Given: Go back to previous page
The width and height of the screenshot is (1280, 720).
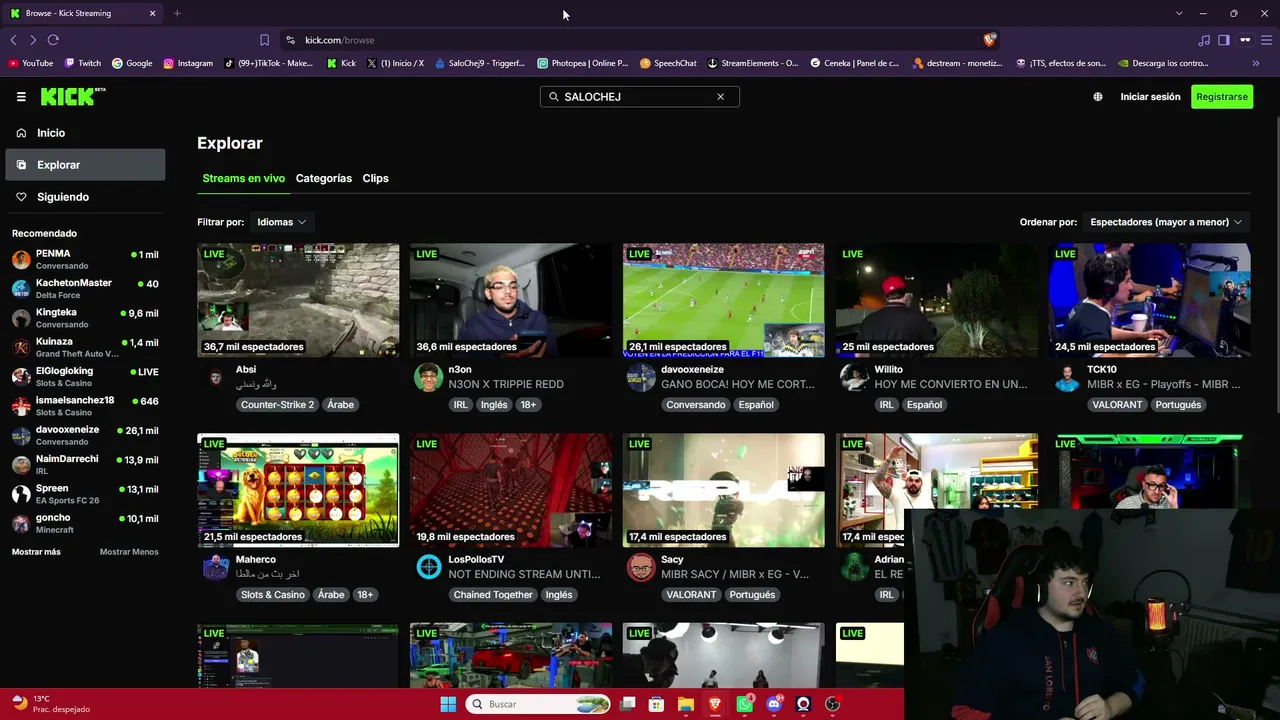Looking at the screenshot, I should [x=13, y=40].
